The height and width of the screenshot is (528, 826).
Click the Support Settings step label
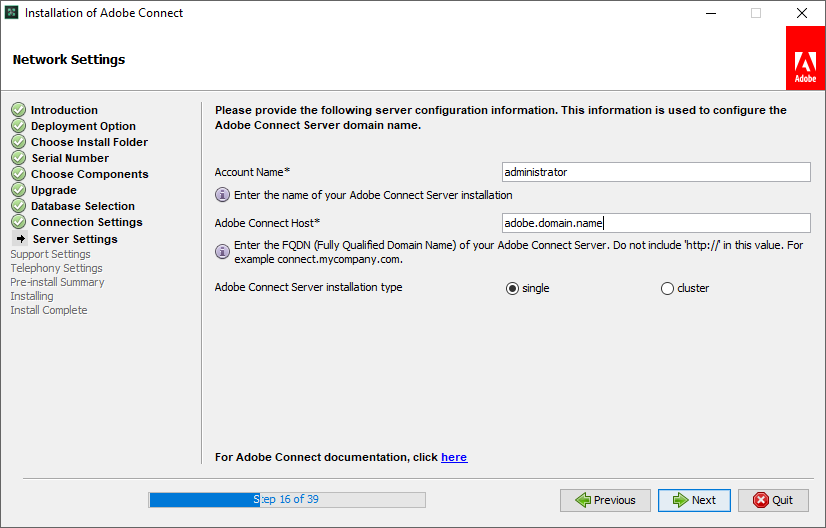point(51,254)
